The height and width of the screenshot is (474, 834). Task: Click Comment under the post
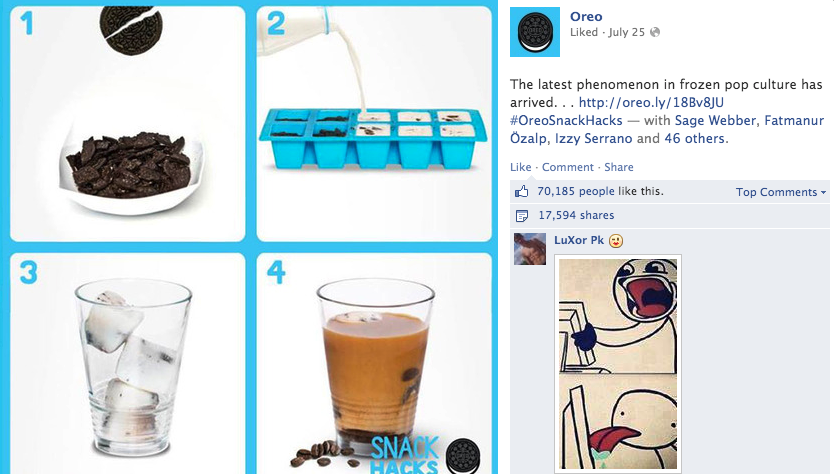click(568, 167)
